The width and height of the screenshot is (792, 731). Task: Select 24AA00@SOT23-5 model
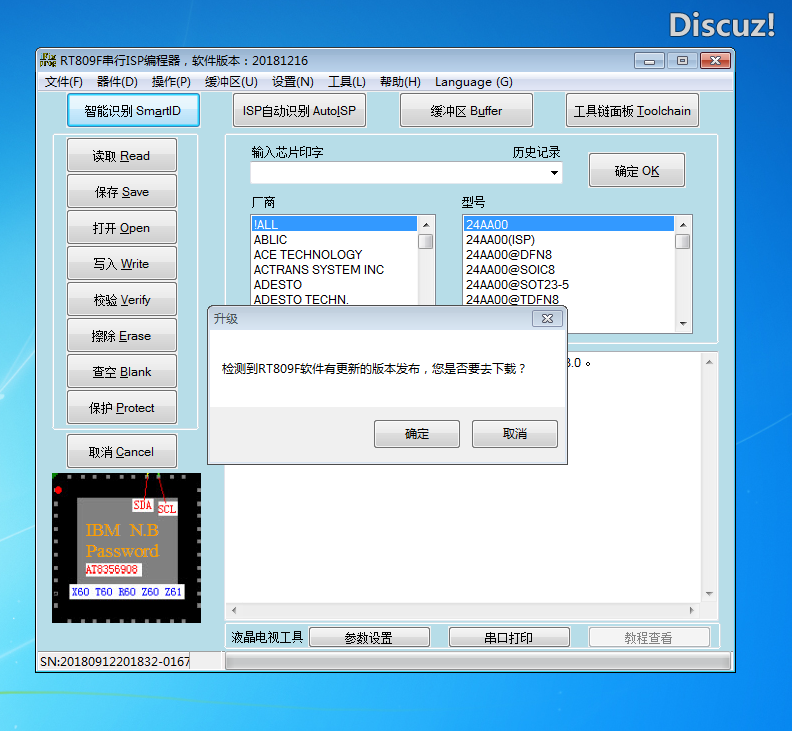point(569,284)
